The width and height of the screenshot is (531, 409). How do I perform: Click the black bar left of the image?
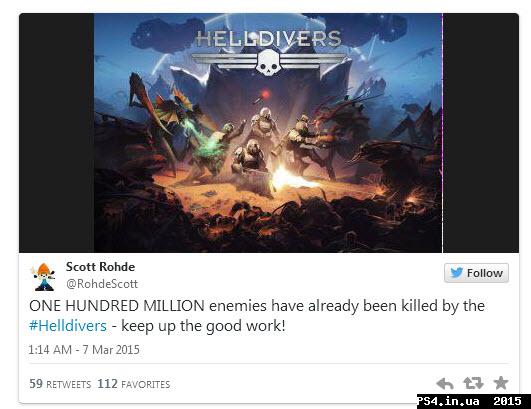coord(57,133)
